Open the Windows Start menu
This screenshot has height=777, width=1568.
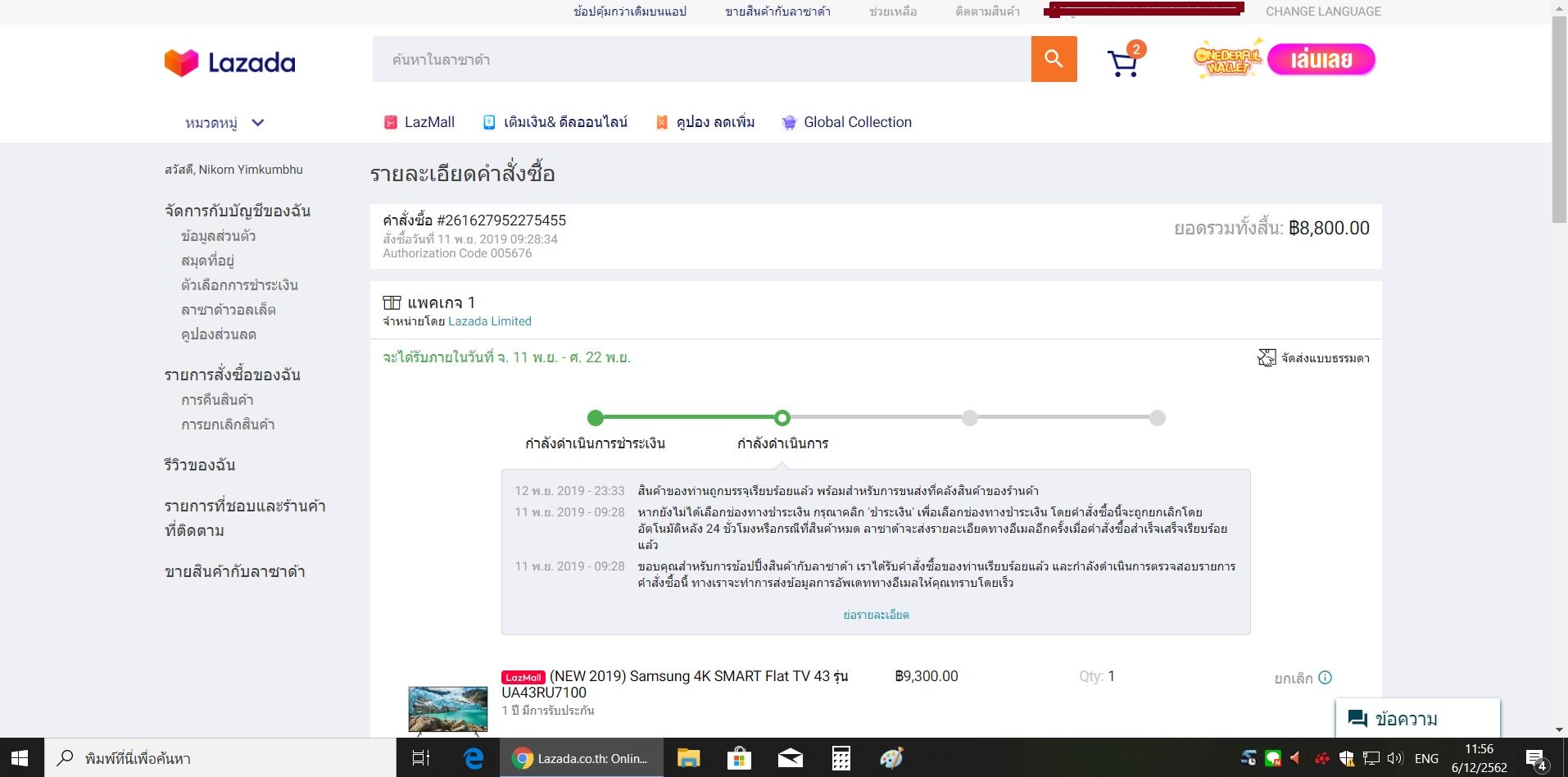coord(21,758)
